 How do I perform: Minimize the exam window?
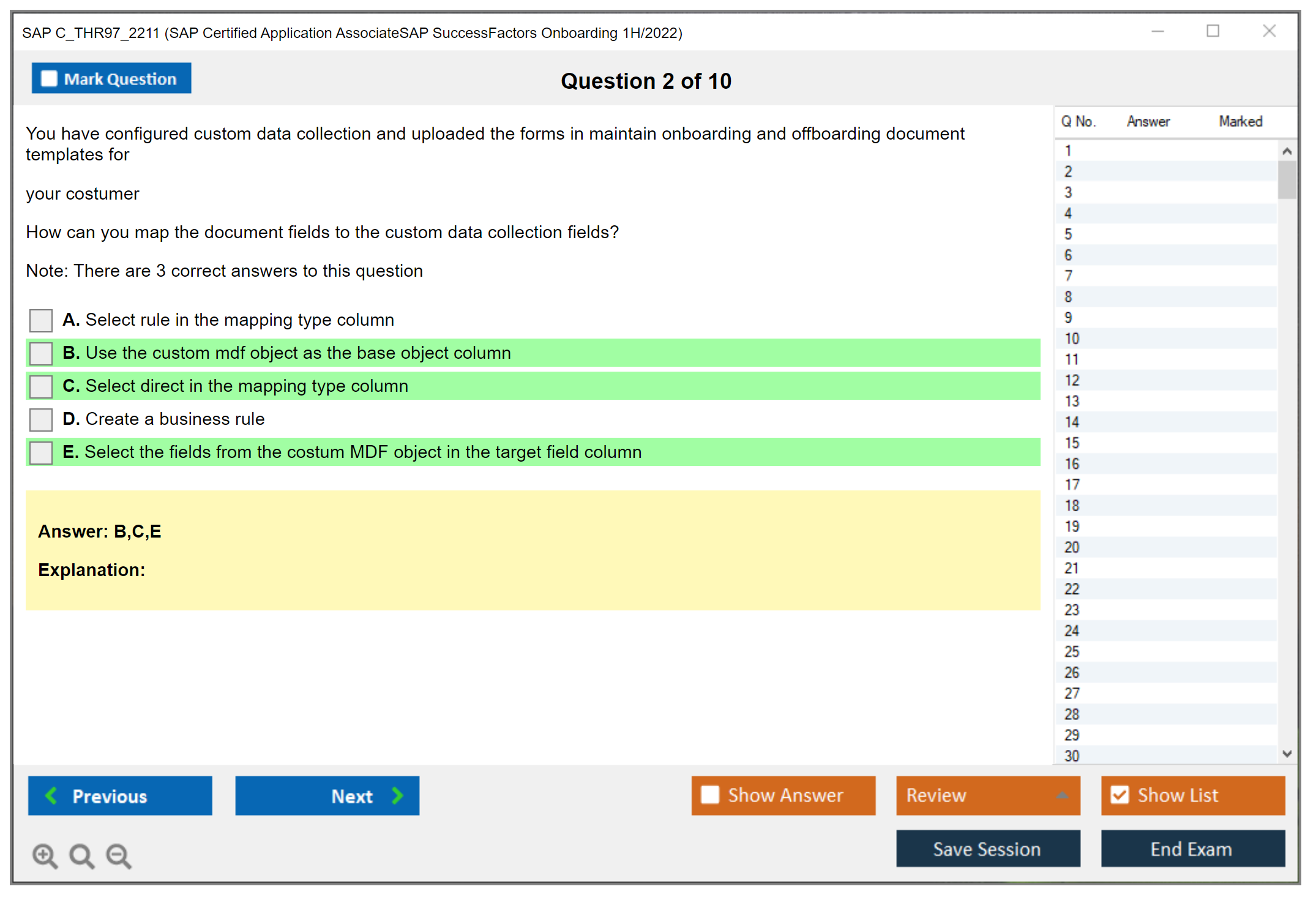[x=1157, y=31]
